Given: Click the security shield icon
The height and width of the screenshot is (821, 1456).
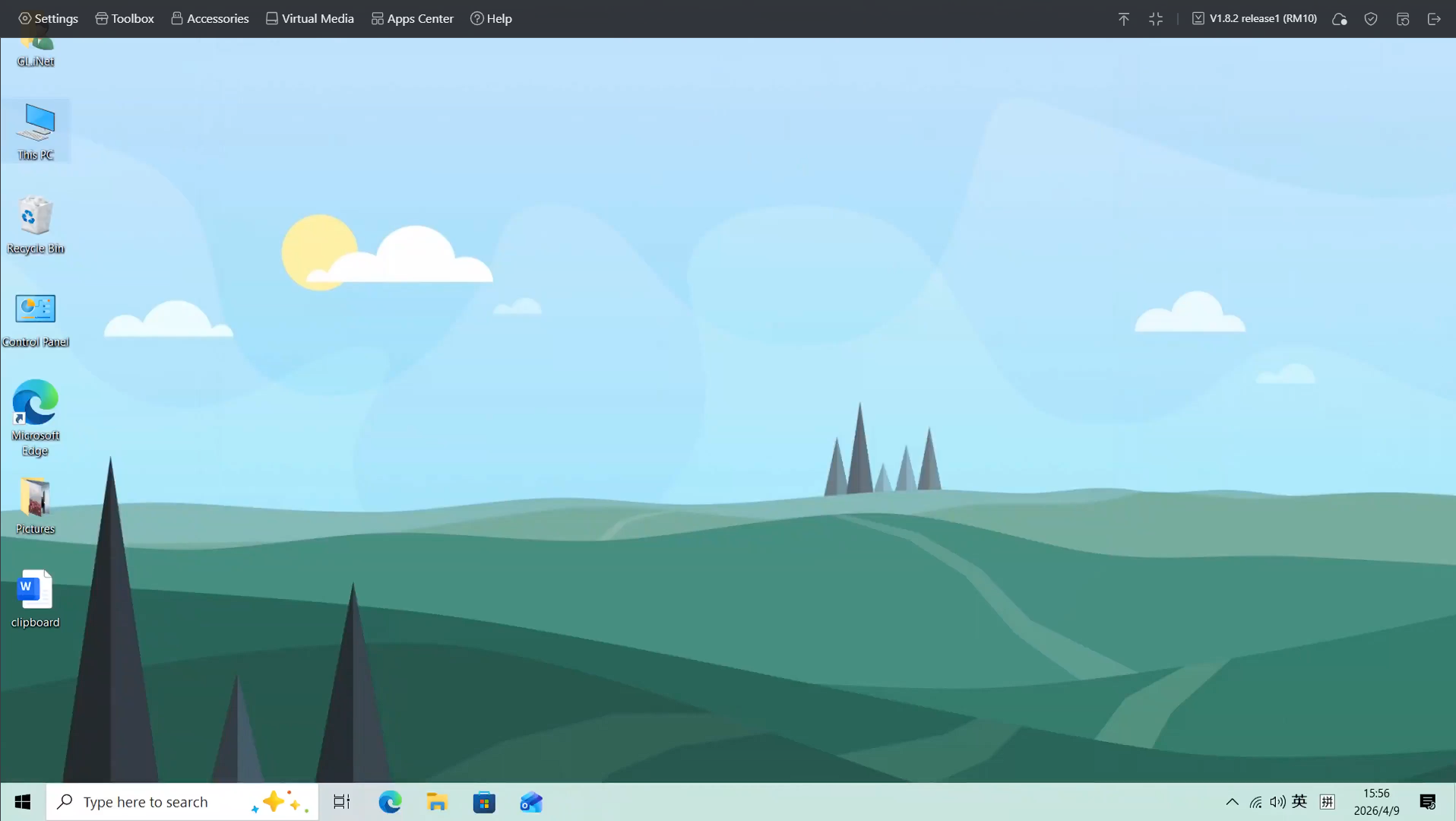Looking at the screenshot, I should (1370, 19).
